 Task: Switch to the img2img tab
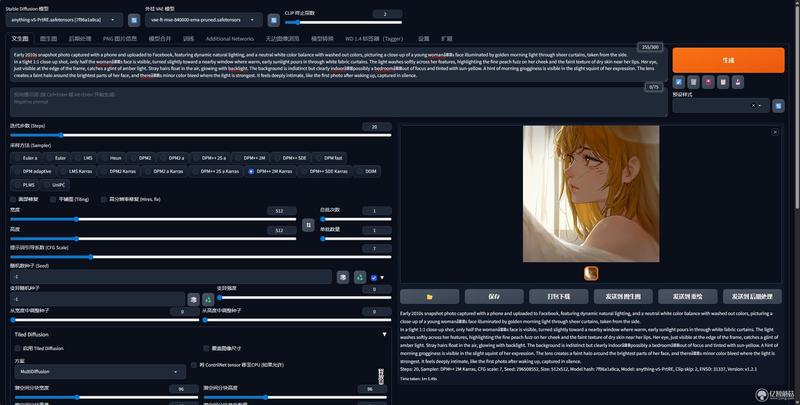tap(48, 39)
